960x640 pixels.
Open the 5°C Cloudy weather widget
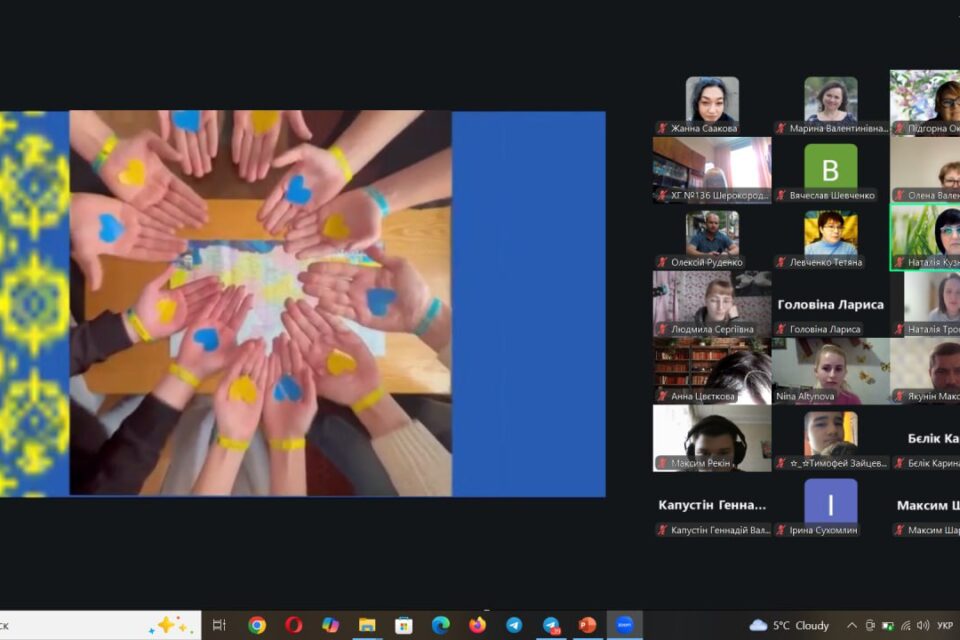pos(789,625)
